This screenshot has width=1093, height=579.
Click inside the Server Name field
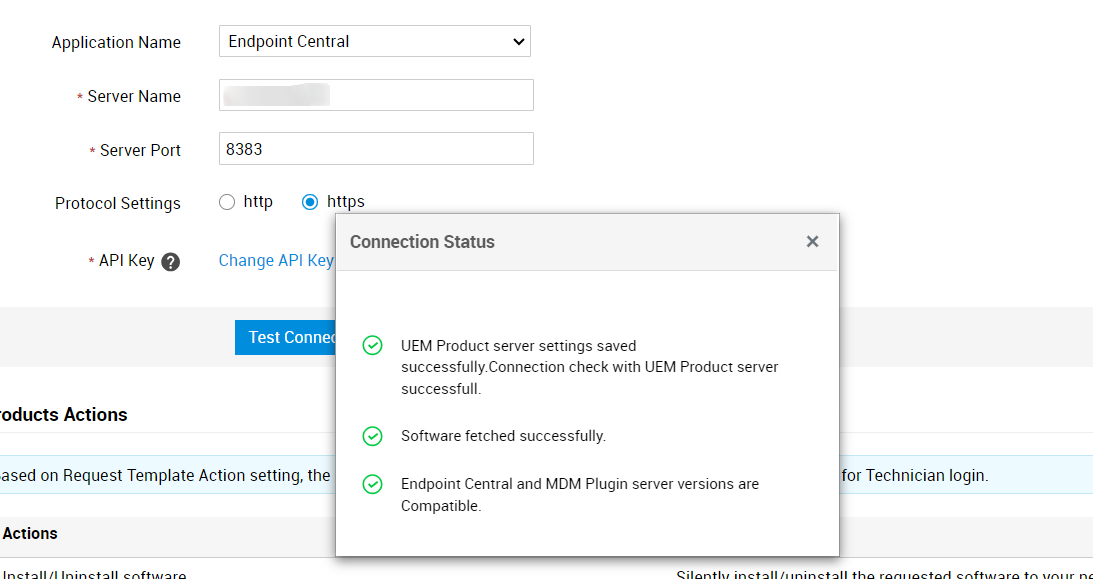[x=375, y=94]
